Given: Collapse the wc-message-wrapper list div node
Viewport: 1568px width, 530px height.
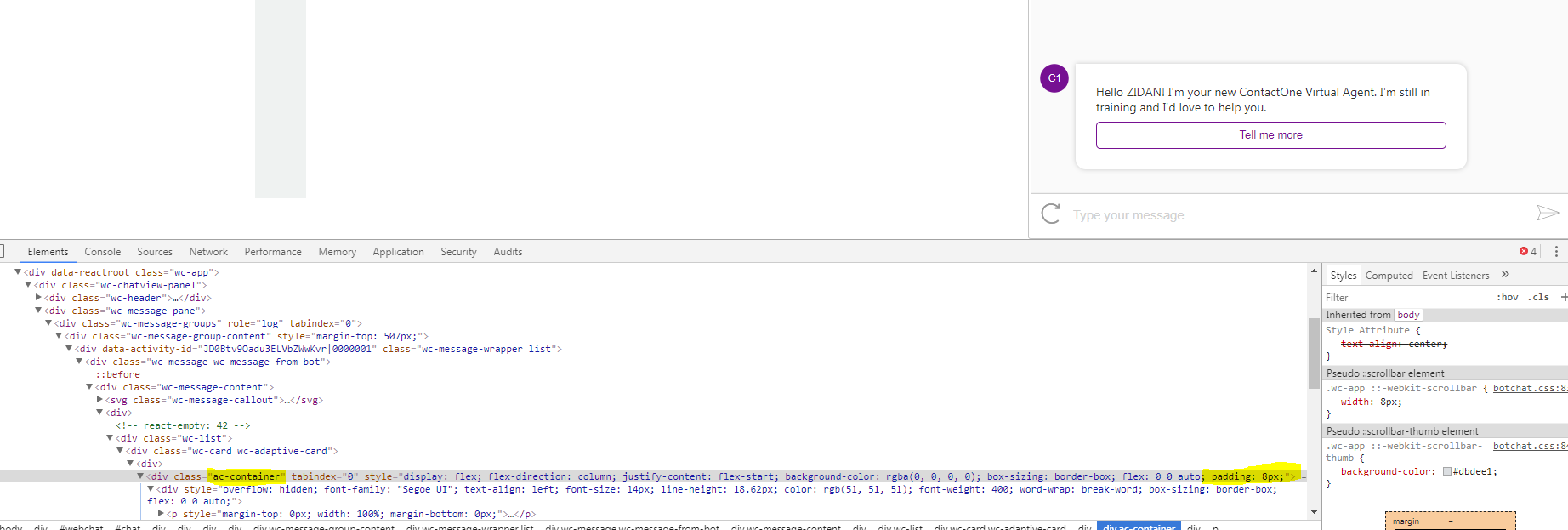Looking at the screenshot, I should point(69,349).
